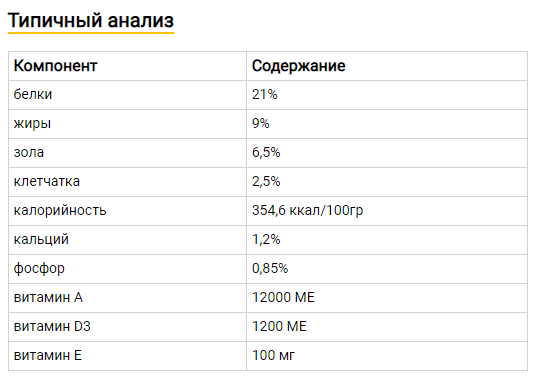
Task: Select the 'калорийность' row label
Action: pyautogui.click(x=60, y=210)
